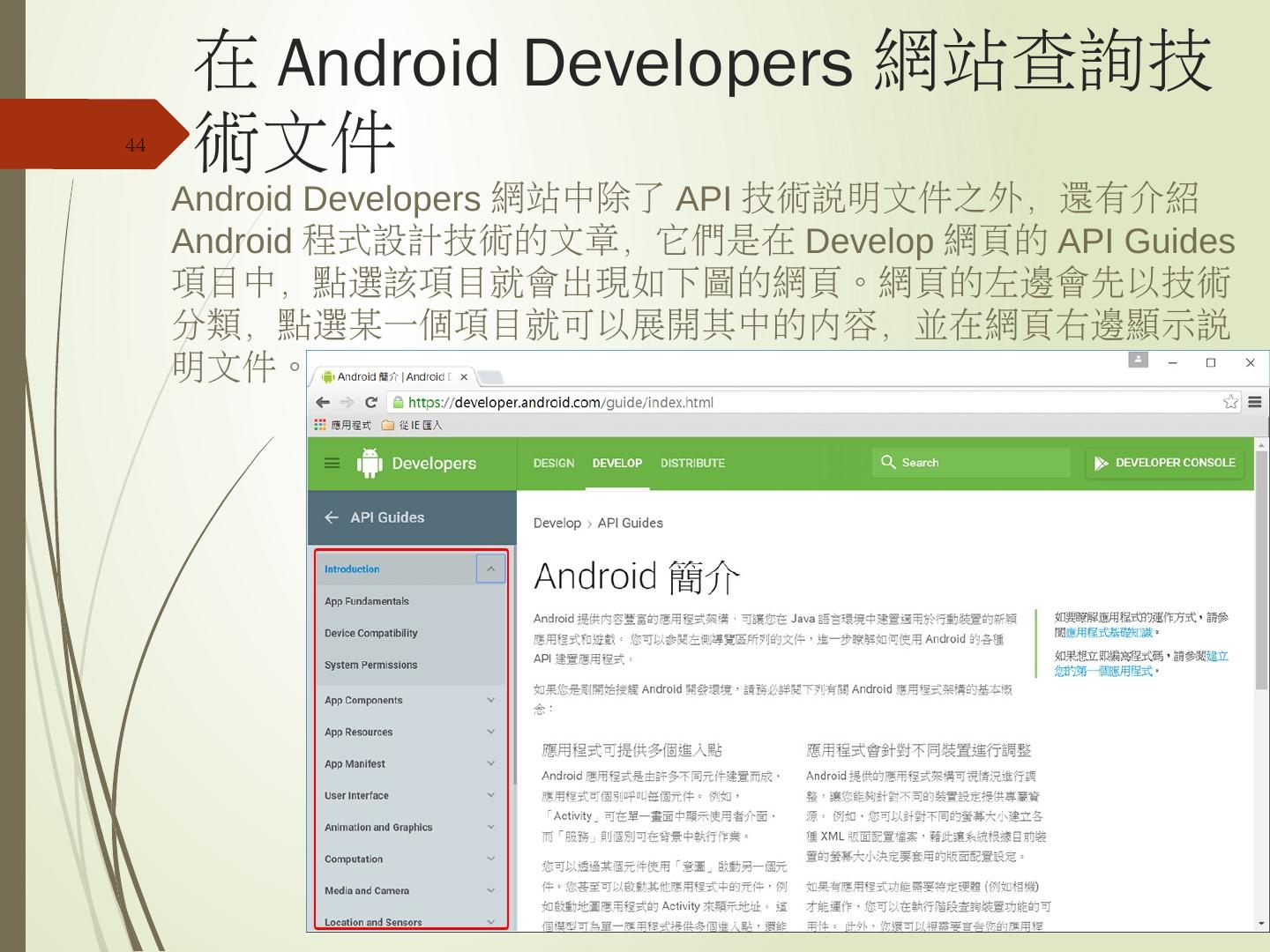Image resolution: width=1270 pixels, height=952 pixels.
Task: Expand the Media and Camera section
Action: point(491,890)
